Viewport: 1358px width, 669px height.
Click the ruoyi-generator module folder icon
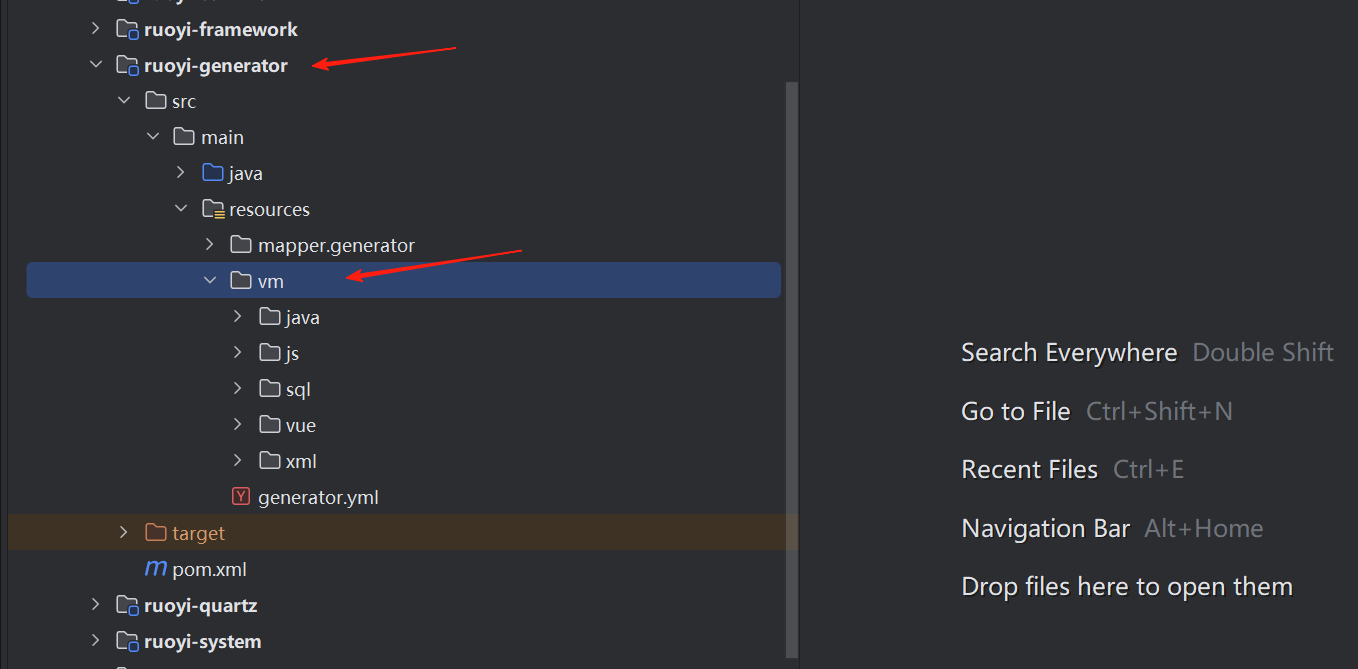(x=127, y=66)
